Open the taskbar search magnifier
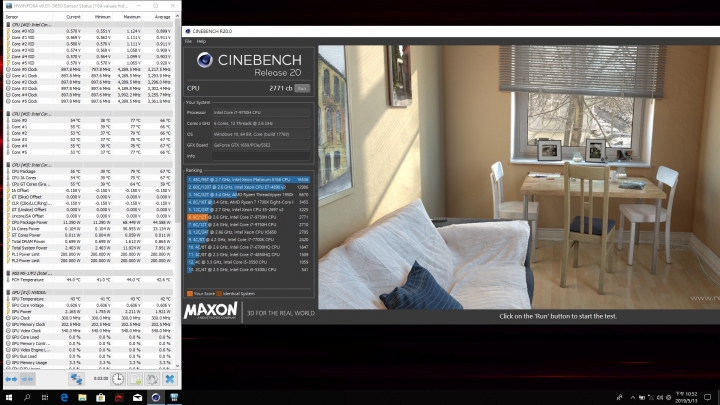Image resolution: width=720 pixels, height=405 pixels. pyautogui.click(x=27, y=398)
